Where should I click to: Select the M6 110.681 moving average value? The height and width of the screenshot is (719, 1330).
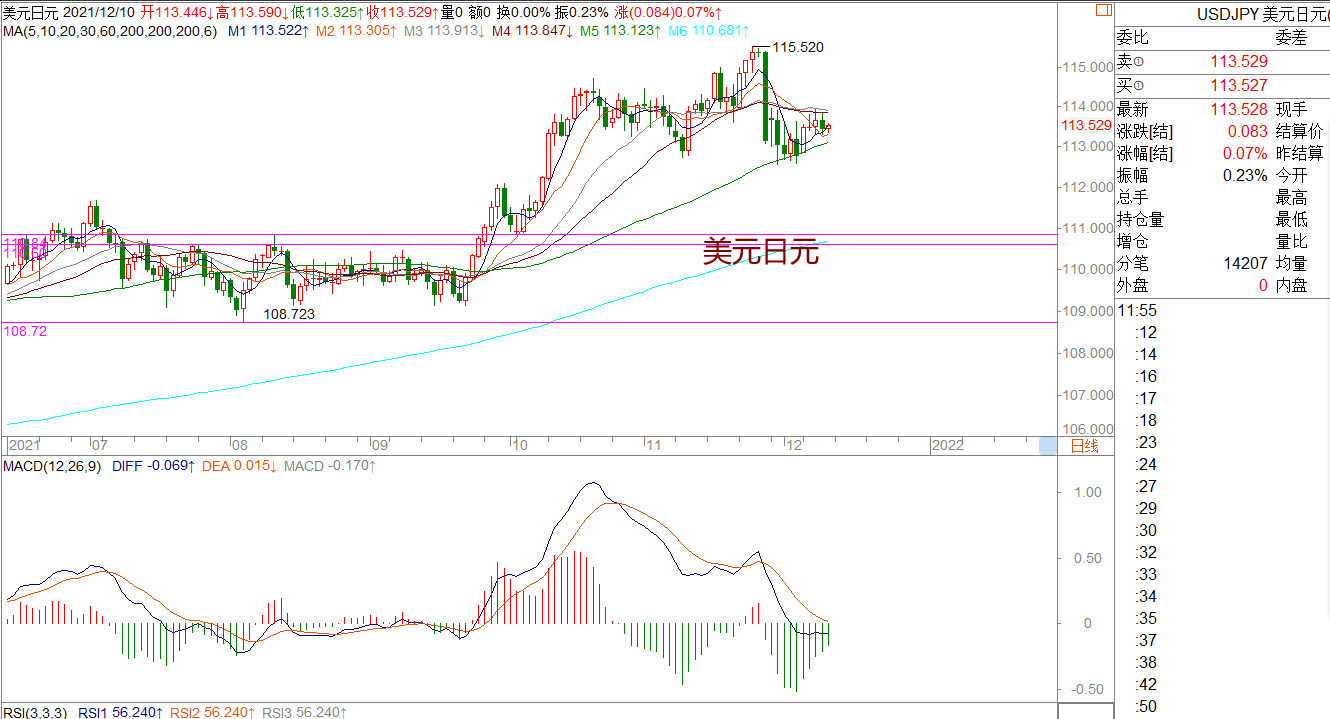pyautogui.click(x=709, y=31)
